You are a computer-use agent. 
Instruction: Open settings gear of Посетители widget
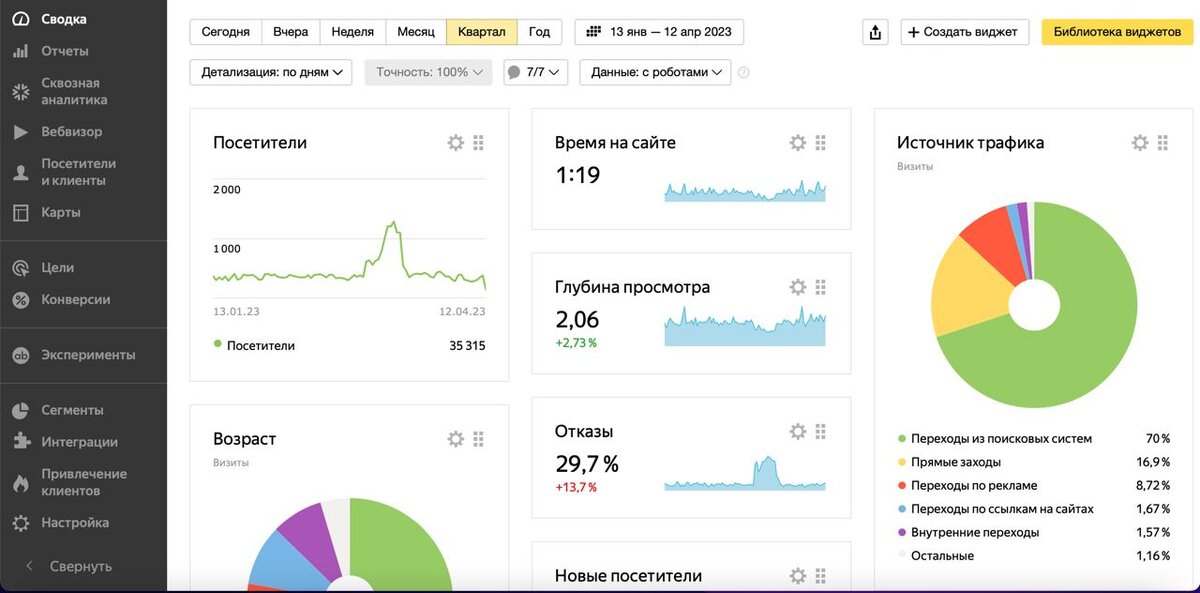(x=456, y=143)
